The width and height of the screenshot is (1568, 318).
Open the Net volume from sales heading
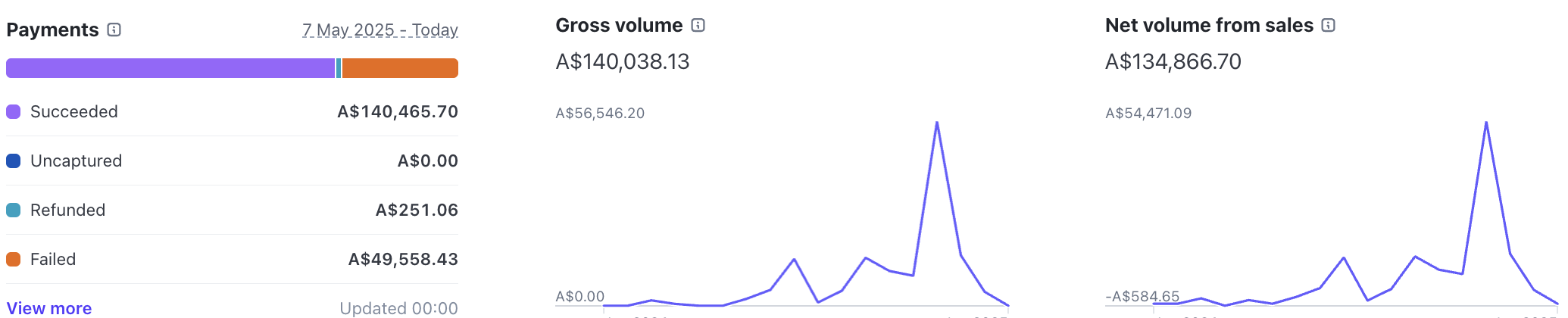(1209, 26)
